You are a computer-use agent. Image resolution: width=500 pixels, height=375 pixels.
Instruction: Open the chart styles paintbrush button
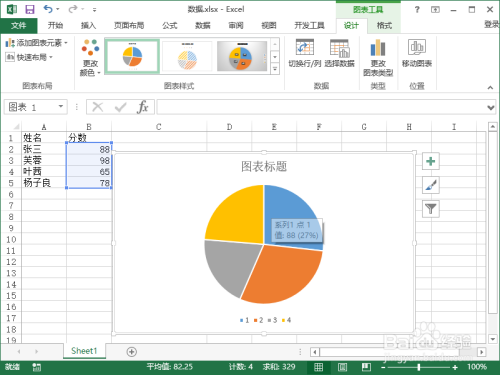[431, 185]
